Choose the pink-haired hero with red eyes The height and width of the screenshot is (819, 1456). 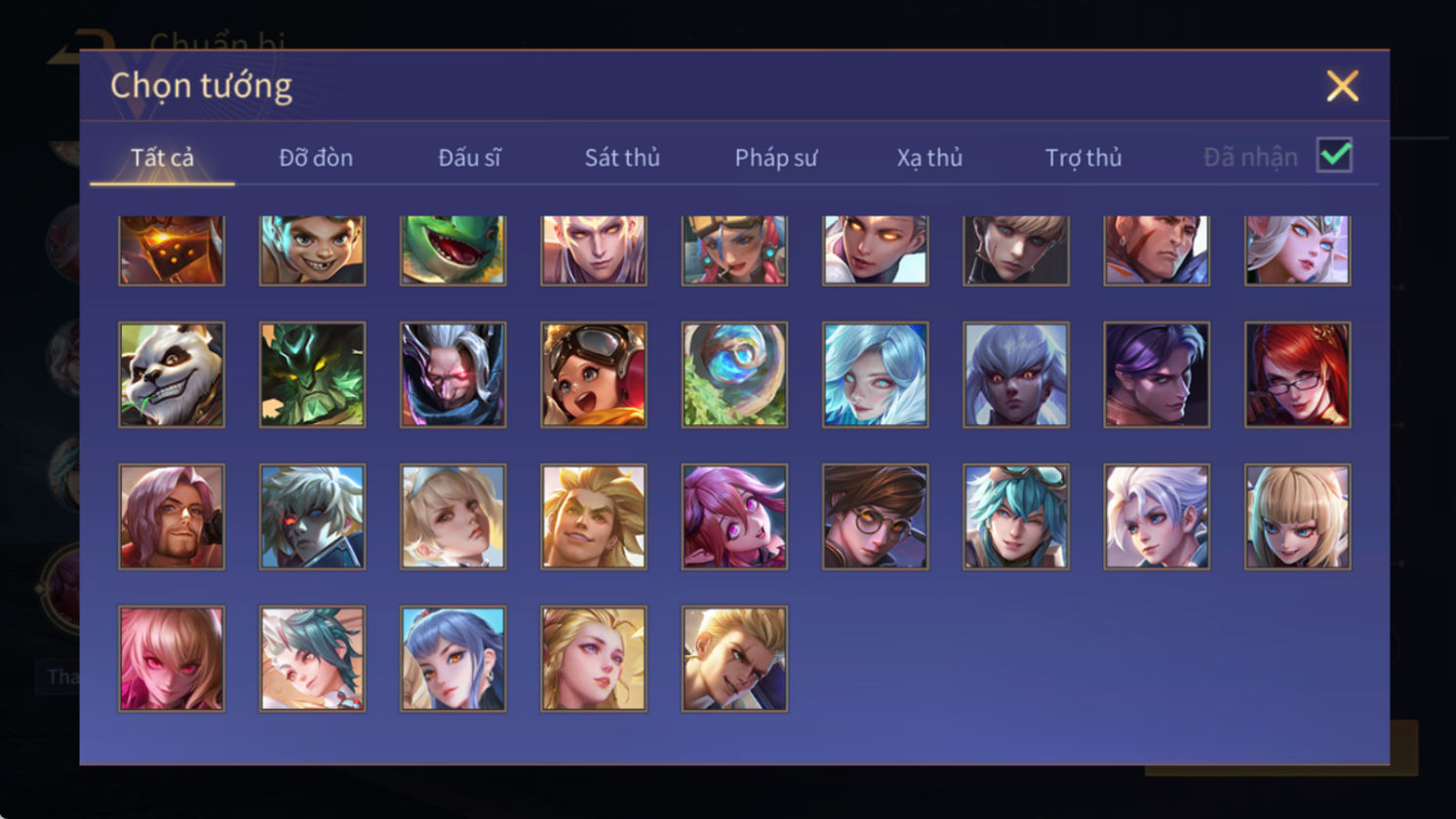click(x=172, y=659)
